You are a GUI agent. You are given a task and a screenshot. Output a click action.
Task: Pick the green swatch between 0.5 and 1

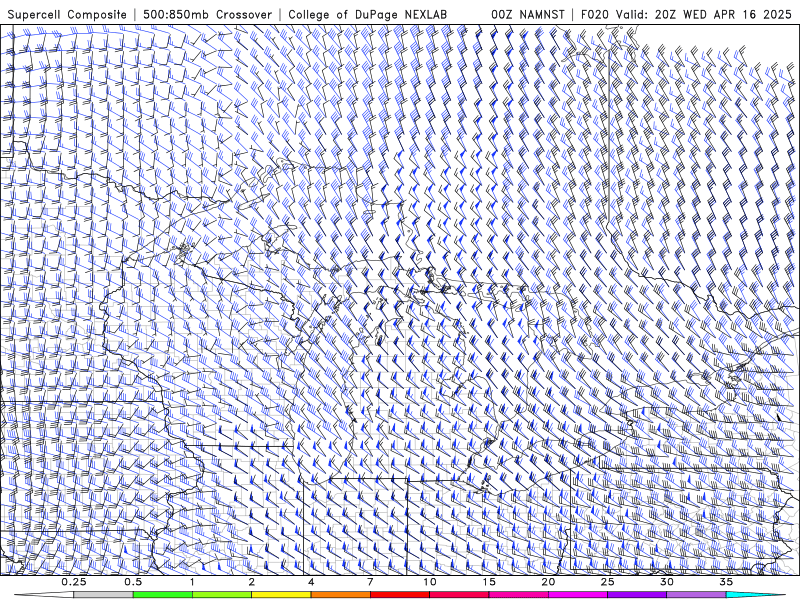coord(163,595)
